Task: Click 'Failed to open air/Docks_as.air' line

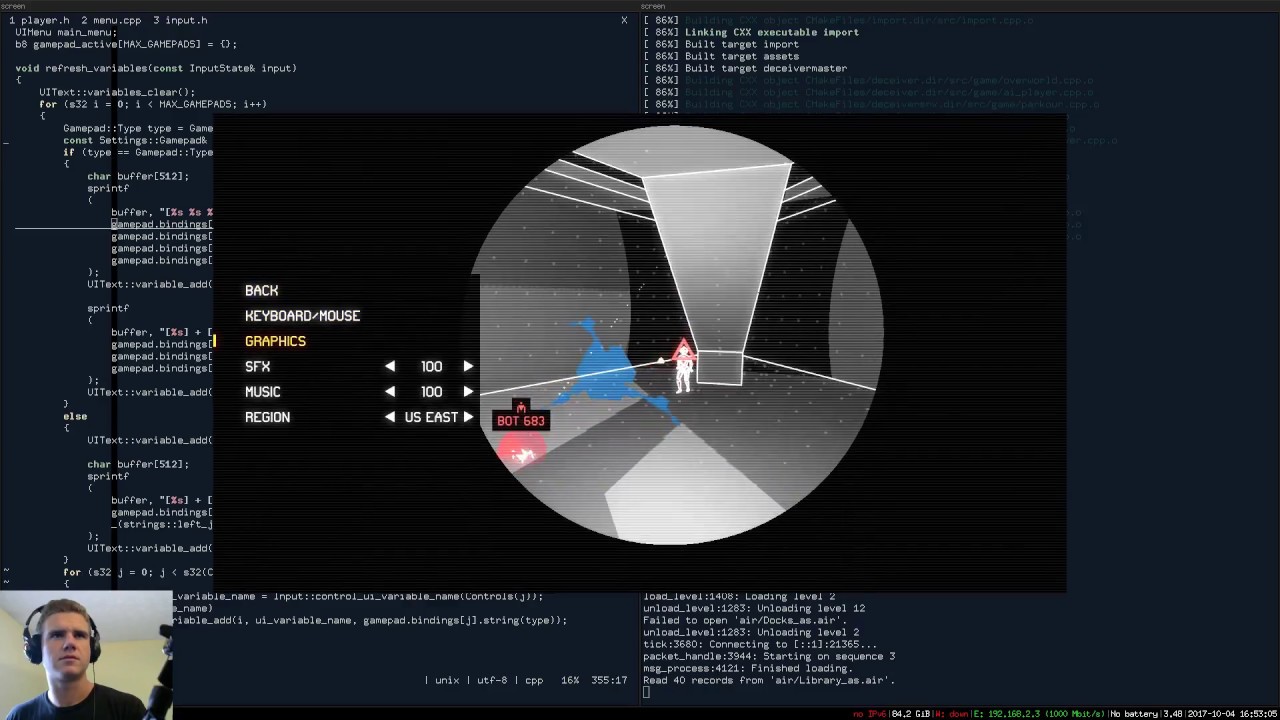Action: [745, 620]
